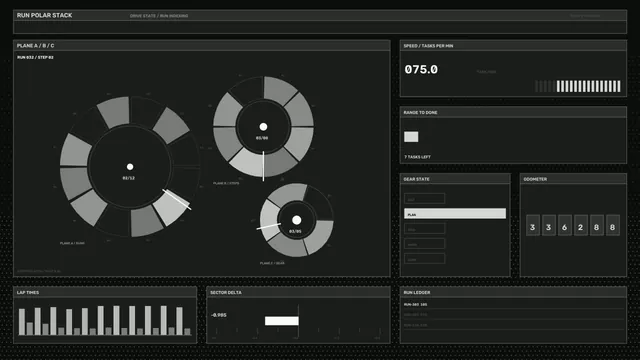This screenshot has height=360, width=640.
Task: Select the RUN LEDGER panel header
Action: coord(513,292)
